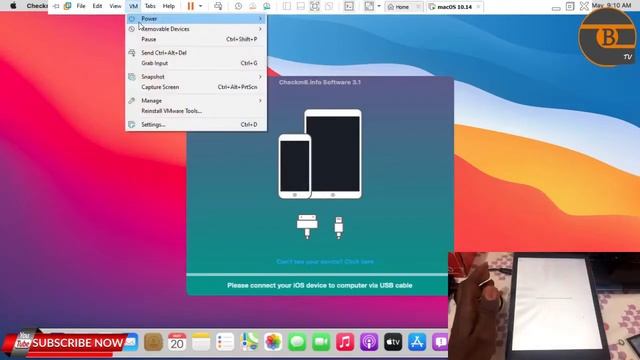Click the Apple logo menu
The image size is (640, 360).
tap(13, 6)
